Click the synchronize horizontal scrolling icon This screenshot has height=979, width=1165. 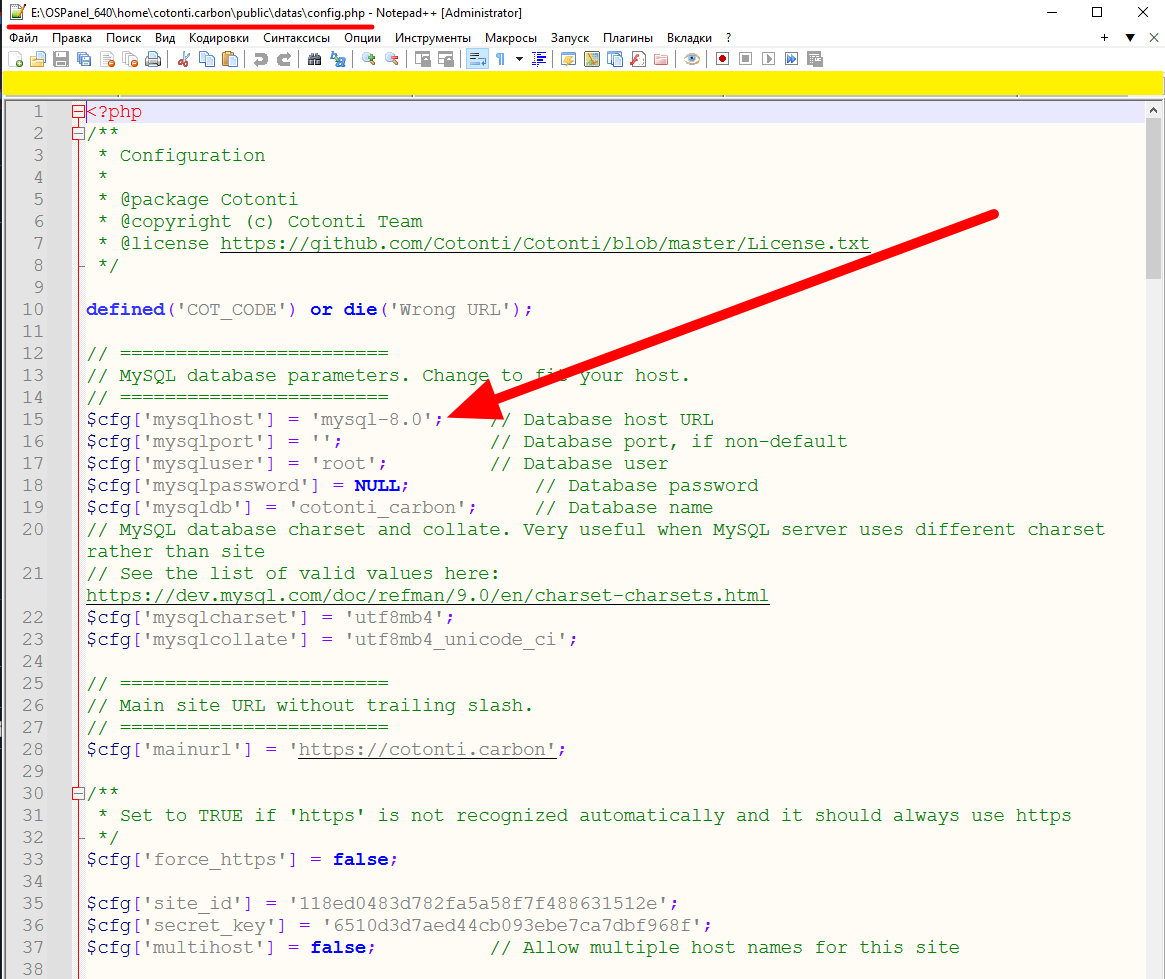[x=446, y=59]
